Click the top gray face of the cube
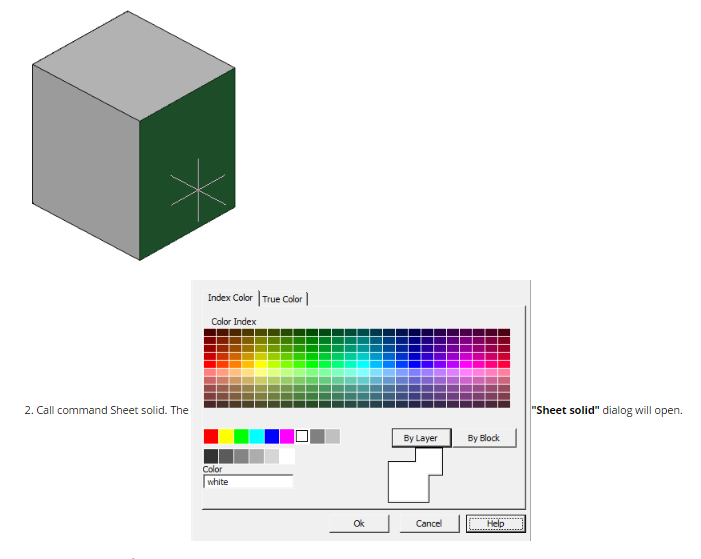This screenshot has width=701, height=559. (x=133, y=65)
